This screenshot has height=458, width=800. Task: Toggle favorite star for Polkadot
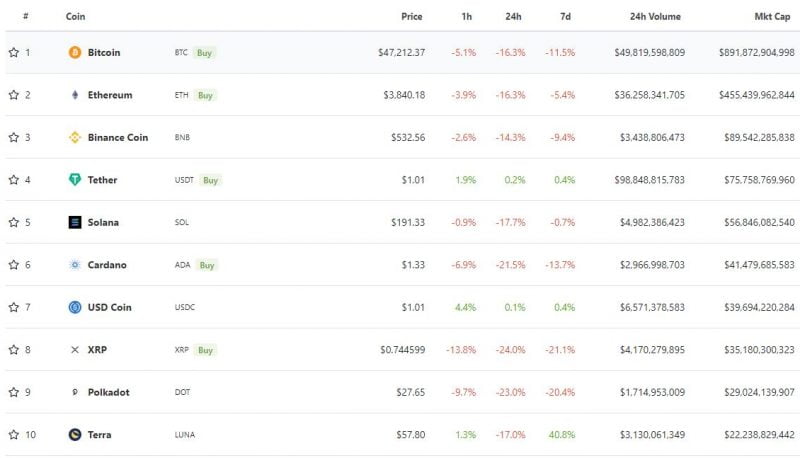14,392
